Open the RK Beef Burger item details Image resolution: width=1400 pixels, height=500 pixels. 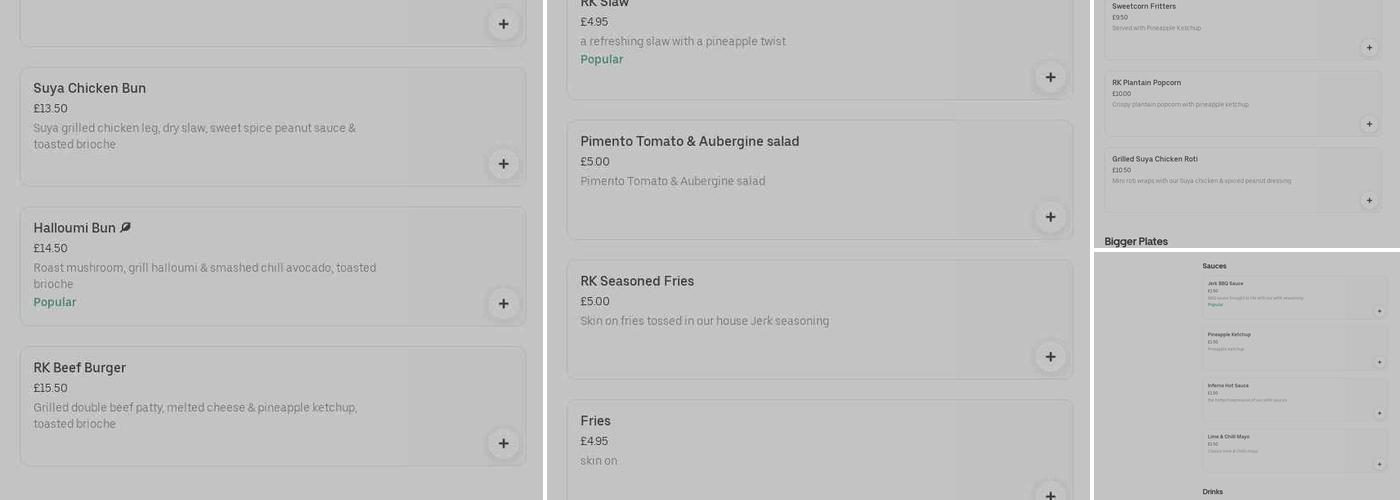click(80, 368)
